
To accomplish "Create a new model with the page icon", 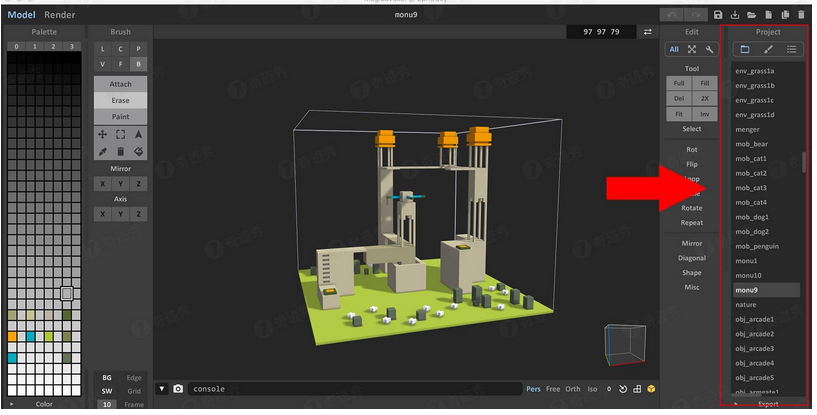I will click(x=769, y=15).
